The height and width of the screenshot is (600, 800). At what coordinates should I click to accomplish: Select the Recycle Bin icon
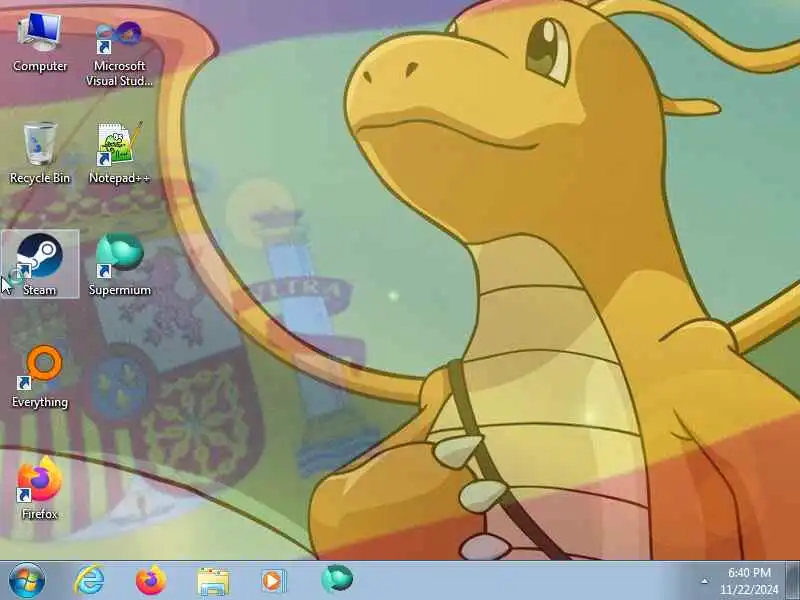click(40, 153)
